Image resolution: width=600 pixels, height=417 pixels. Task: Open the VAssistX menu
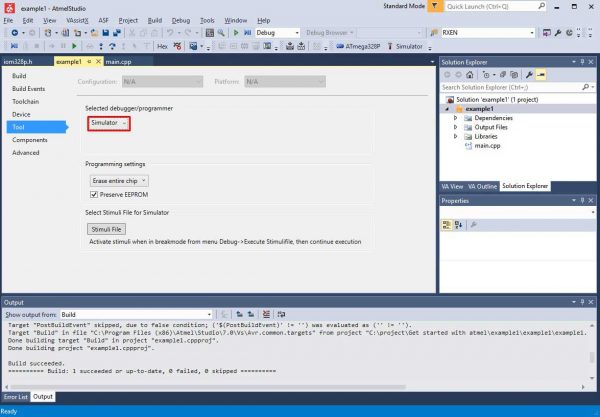(77, 20)
